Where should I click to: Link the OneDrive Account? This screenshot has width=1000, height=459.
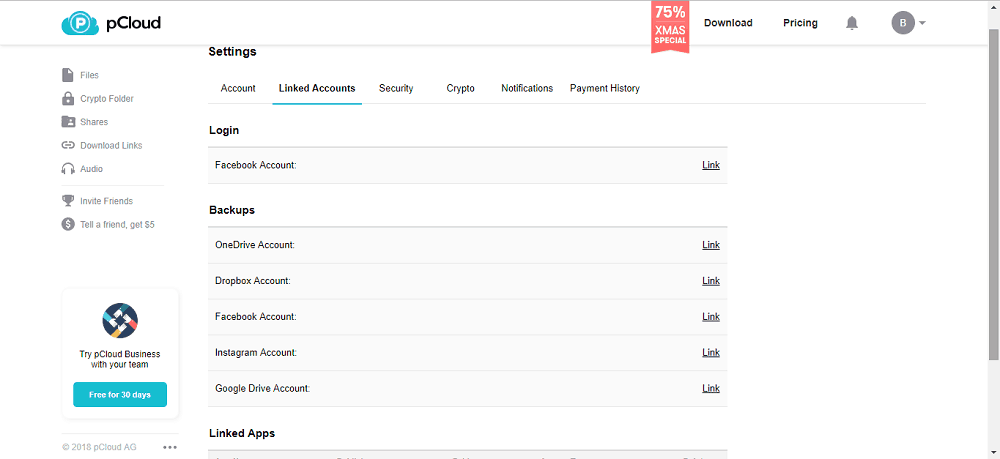(x=710, y=245)
